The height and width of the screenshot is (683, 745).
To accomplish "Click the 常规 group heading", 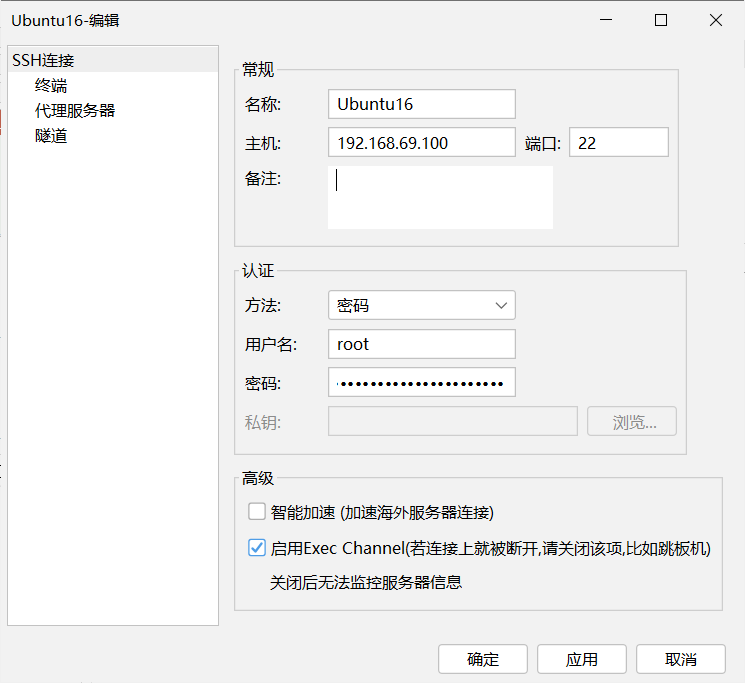I will pos(258,70).
